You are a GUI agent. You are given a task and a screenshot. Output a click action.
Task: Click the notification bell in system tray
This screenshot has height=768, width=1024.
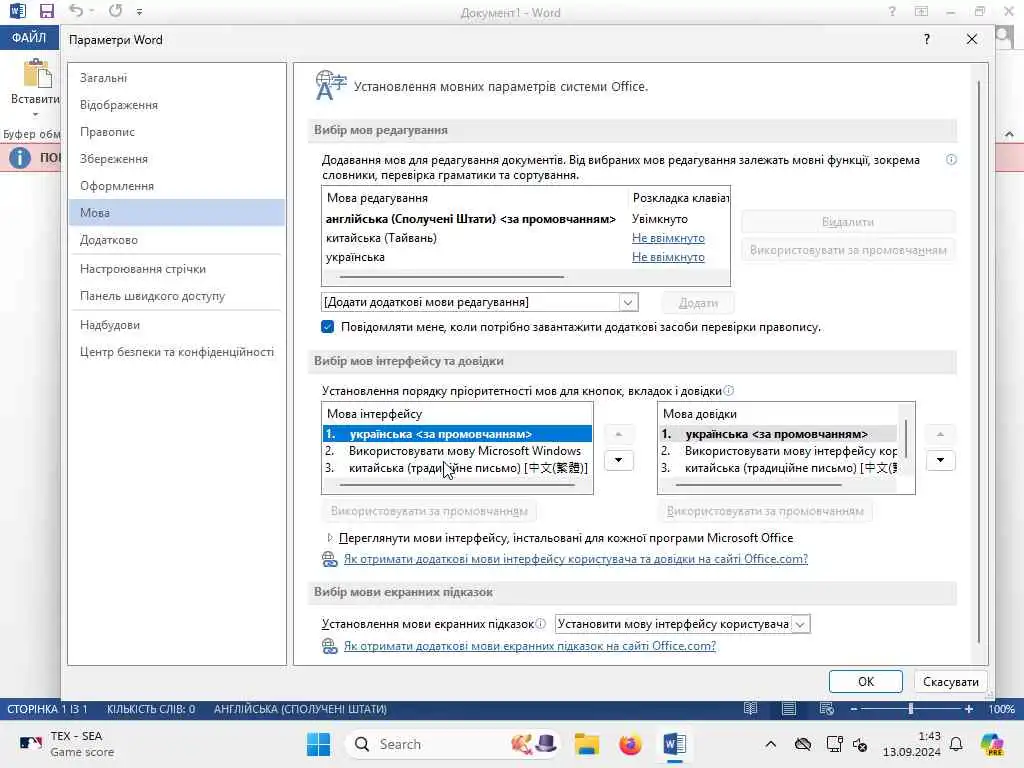coord(956,744)
